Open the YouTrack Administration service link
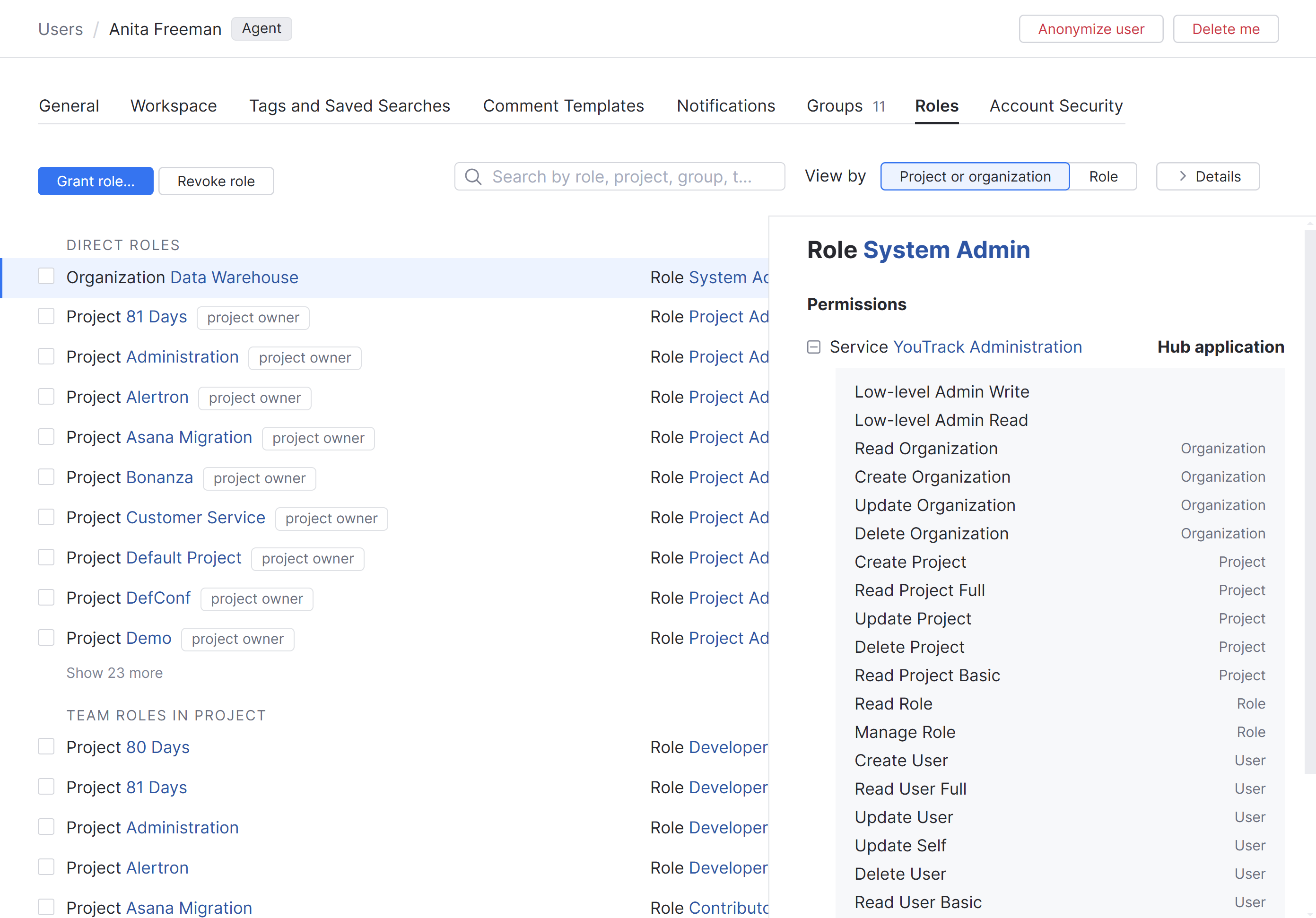 [987, 346]
